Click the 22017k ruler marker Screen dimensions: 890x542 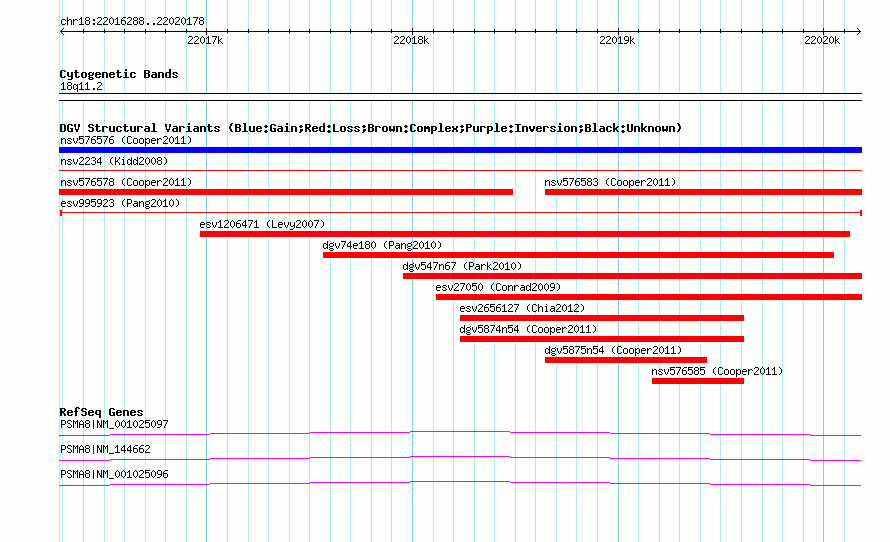[205, 40]
